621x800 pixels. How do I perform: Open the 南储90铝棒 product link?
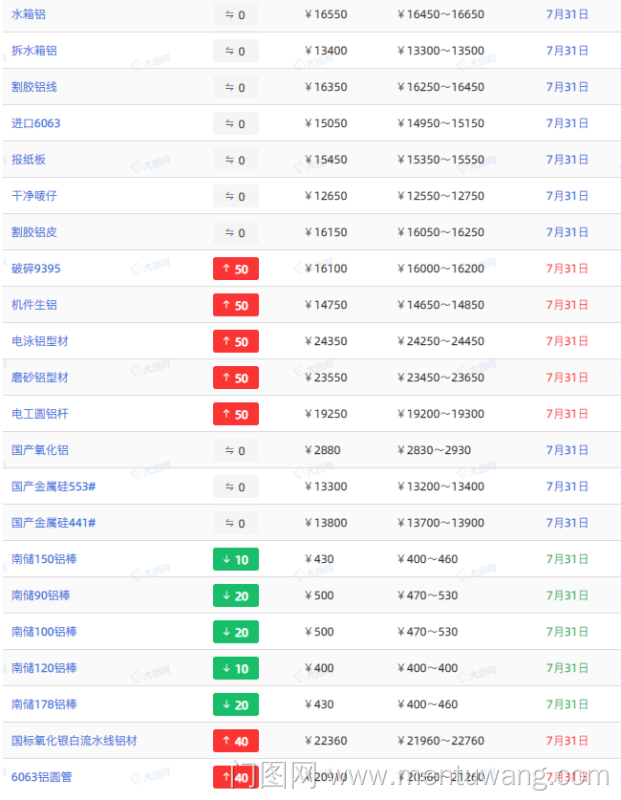click(x=41, y=596)
